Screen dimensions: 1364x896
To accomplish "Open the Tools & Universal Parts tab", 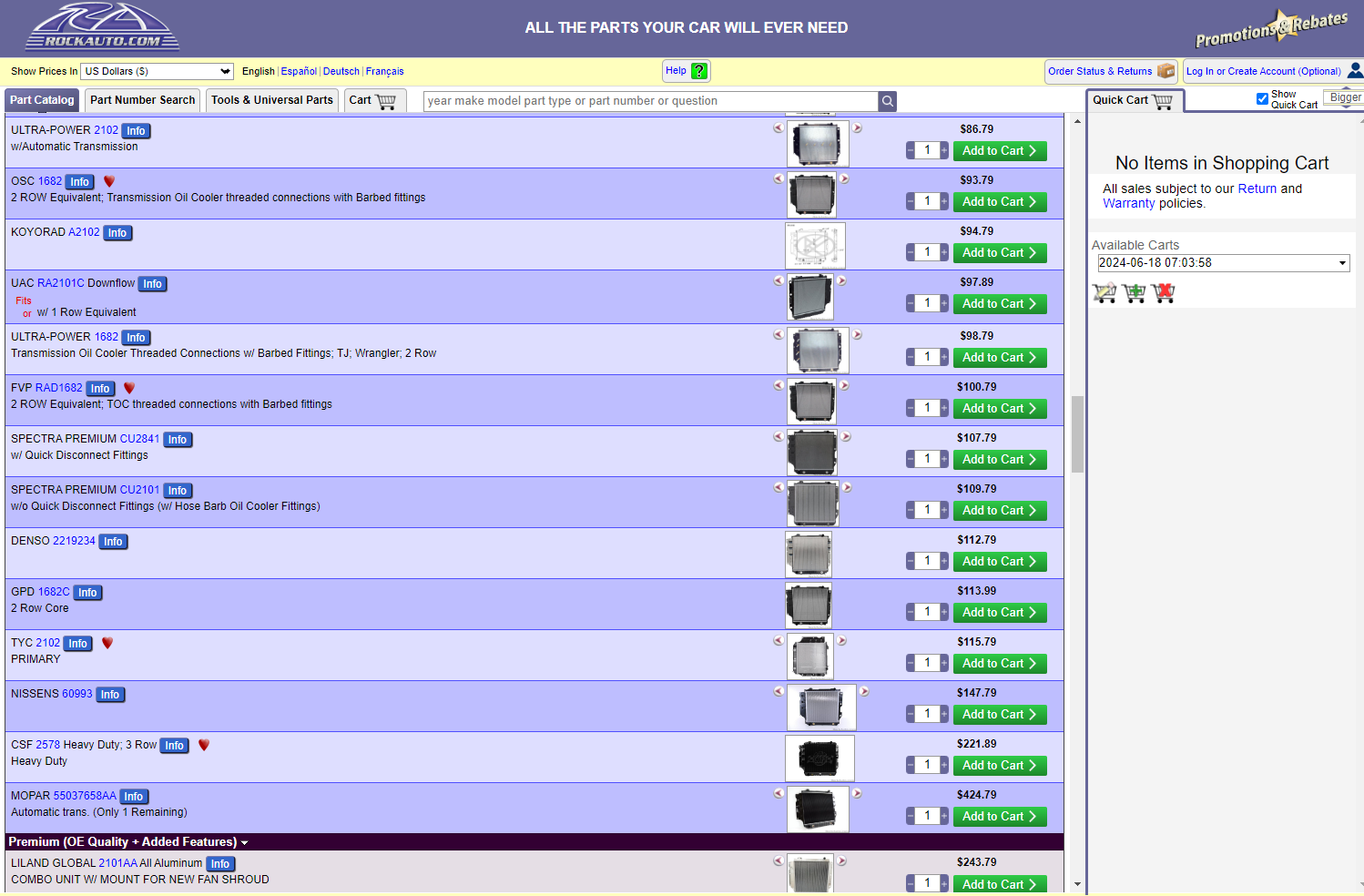I will pyautogui.click(x=271, y=100).
